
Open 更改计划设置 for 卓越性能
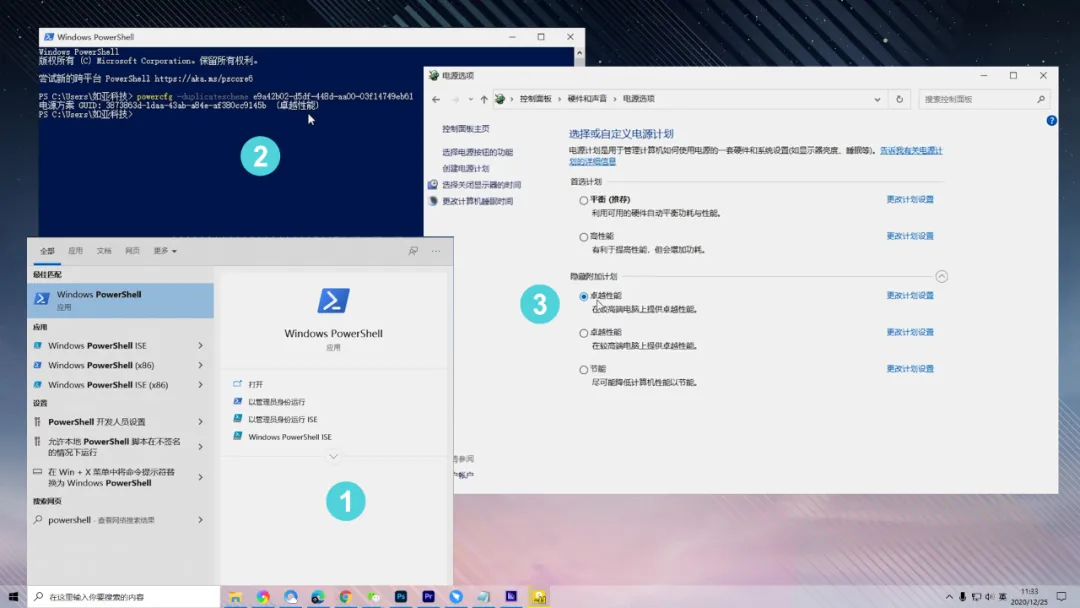point(910,296)
